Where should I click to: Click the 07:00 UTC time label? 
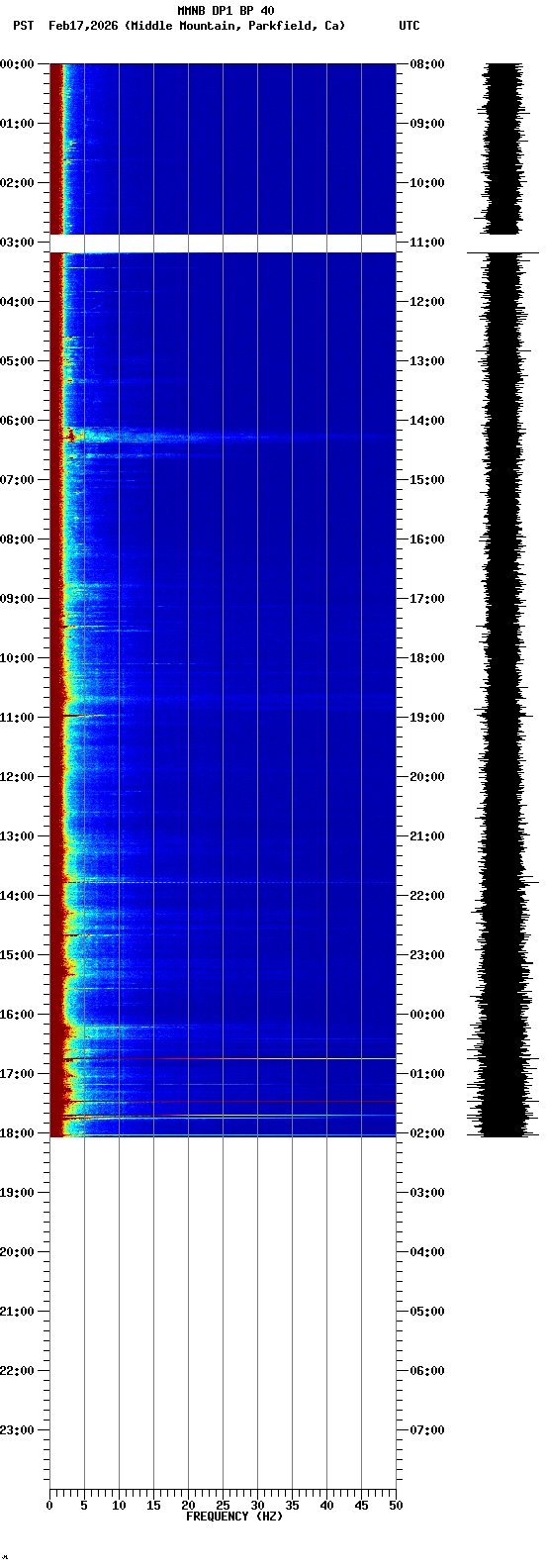[x=427, y=1430]
